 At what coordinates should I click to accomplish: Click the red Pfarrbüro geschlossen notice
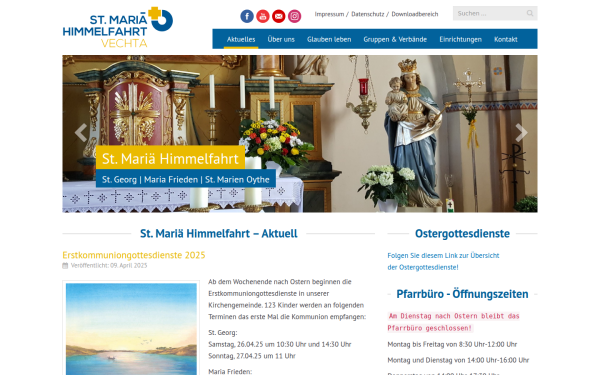click(453, 322)
